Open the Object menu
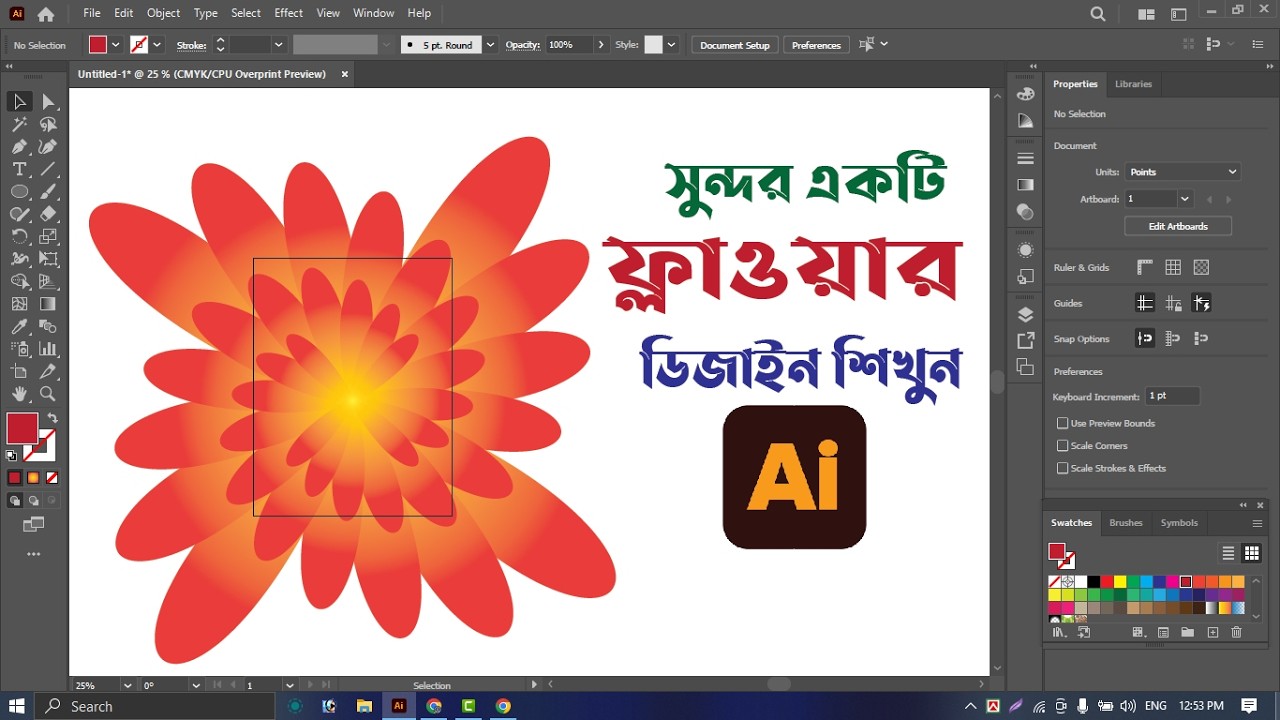 tap(163, 13)
